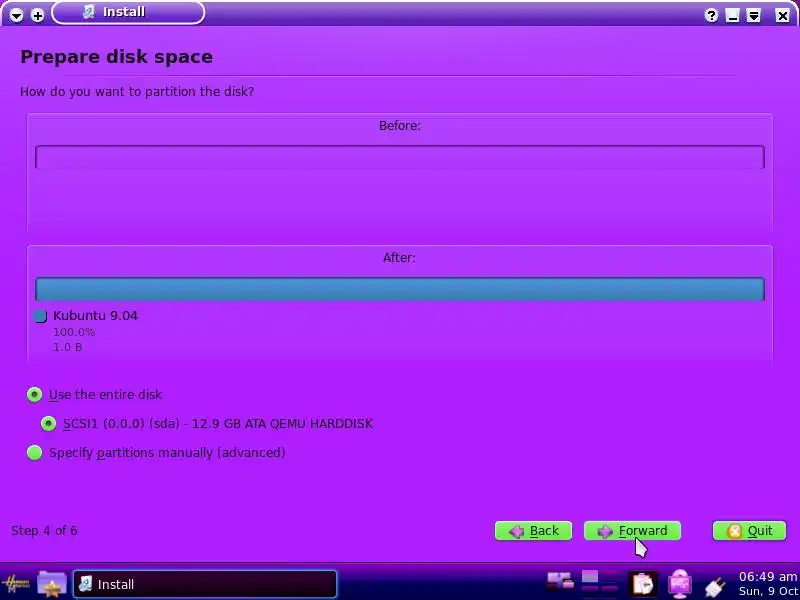Select Specify partitions manually (advanced)

click(x=156, y=453)
